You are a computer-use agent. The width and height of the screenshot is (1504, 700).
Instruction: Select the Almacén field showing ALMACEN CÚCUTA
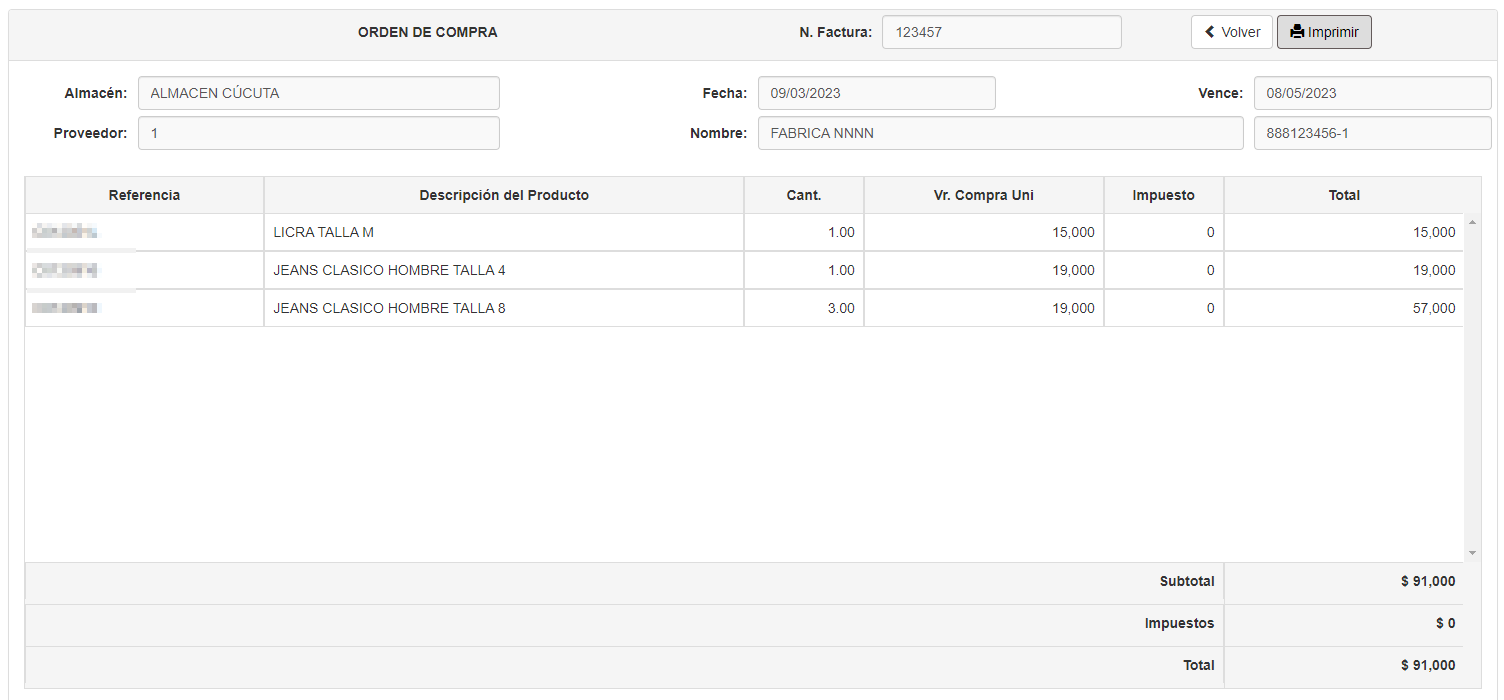pos(318,93)
